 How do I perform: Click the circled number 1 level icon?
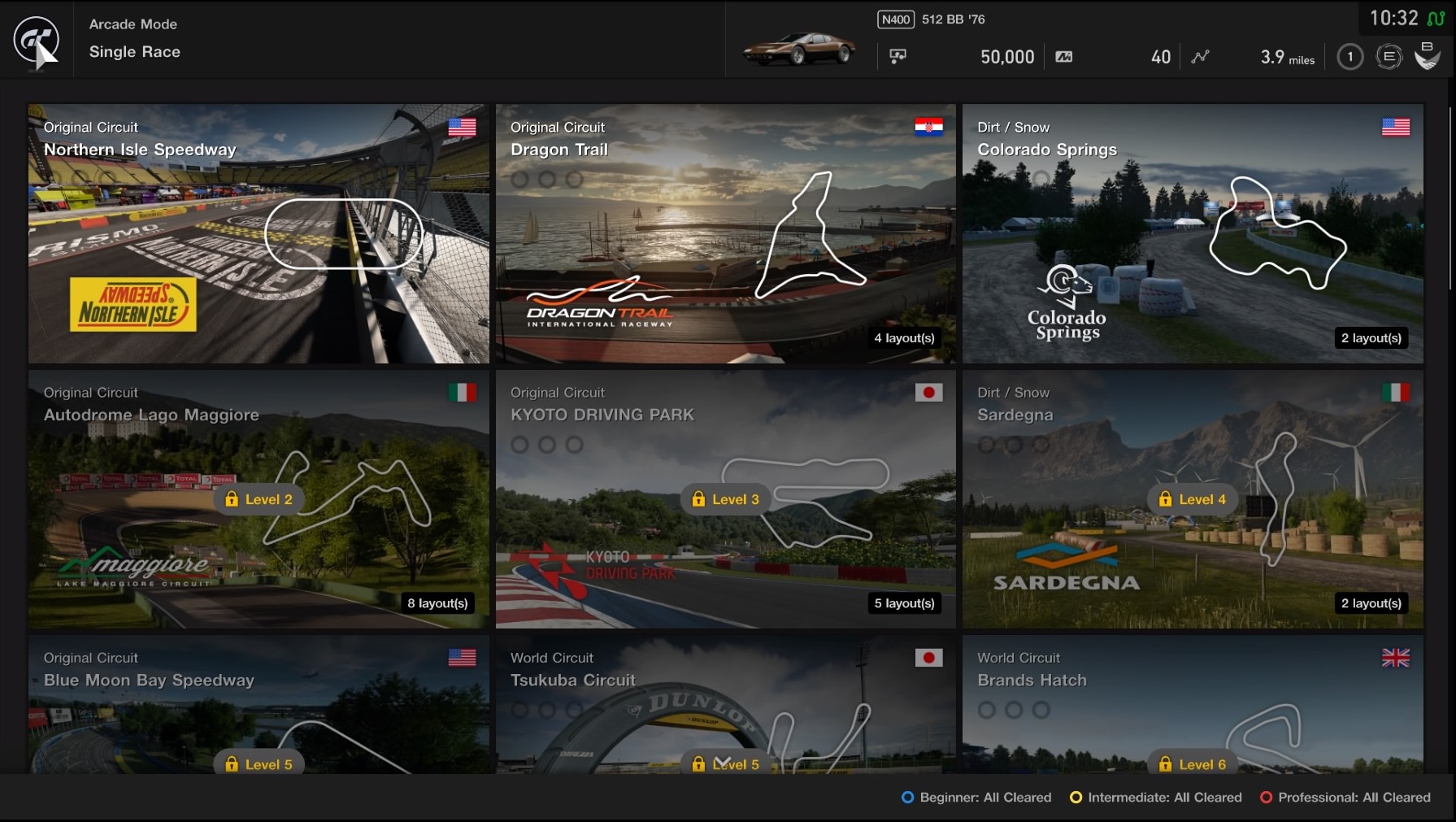pyautogui.click(x=1350, y=57)
